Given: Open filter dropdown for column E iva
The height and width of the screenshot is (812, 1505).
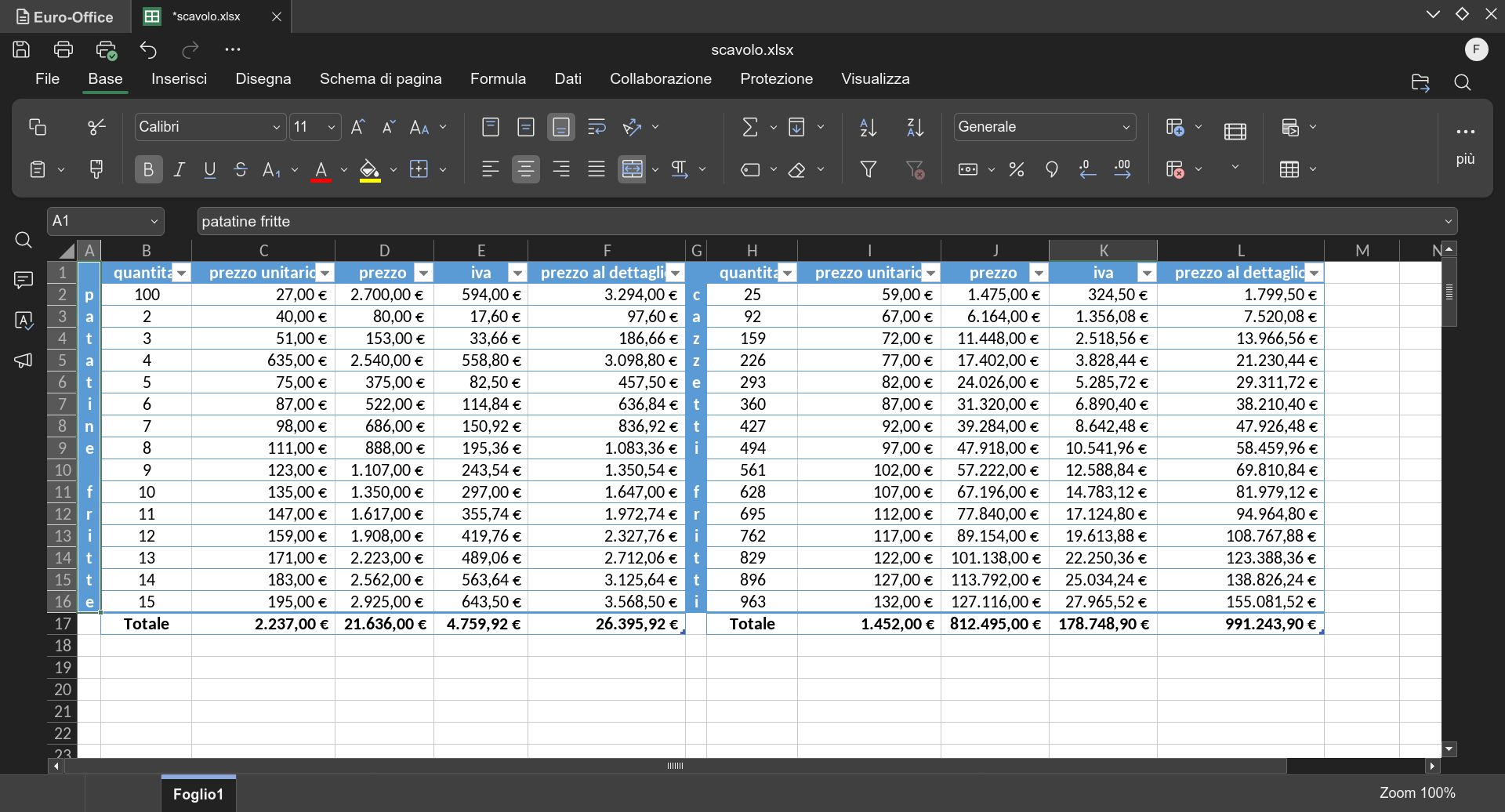Looking at the screenshot, I should (517, 273).
